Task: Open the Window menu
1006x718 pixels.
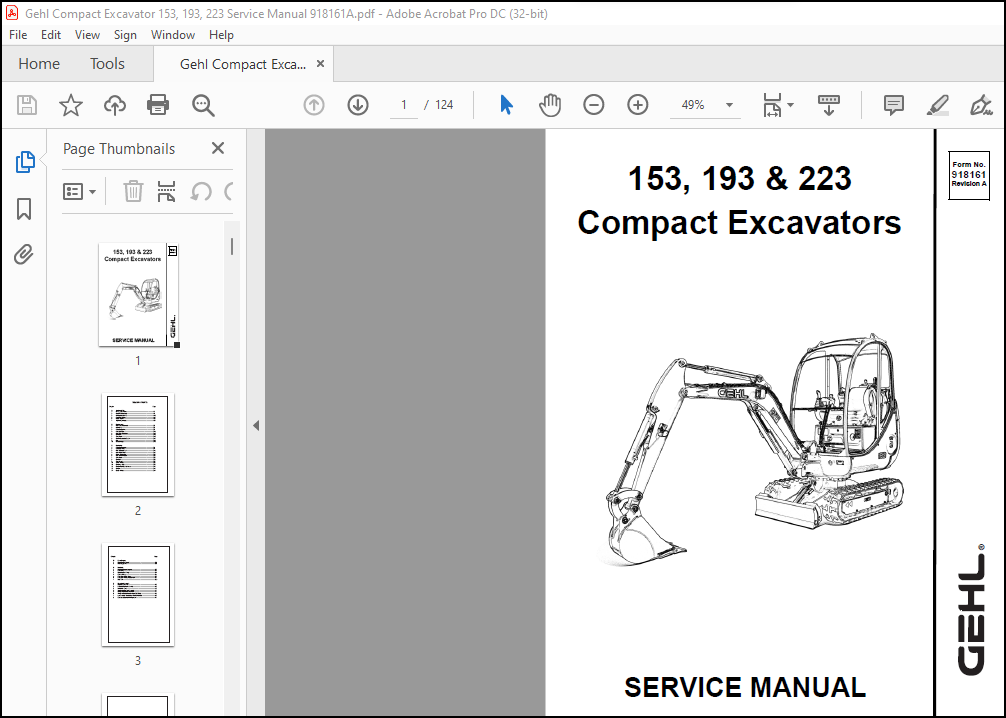Action: pos(173,35)
